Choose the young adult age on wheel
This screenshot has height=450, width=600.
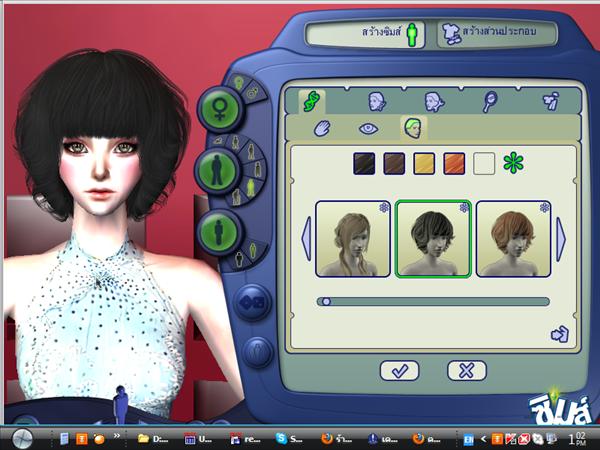258,169
